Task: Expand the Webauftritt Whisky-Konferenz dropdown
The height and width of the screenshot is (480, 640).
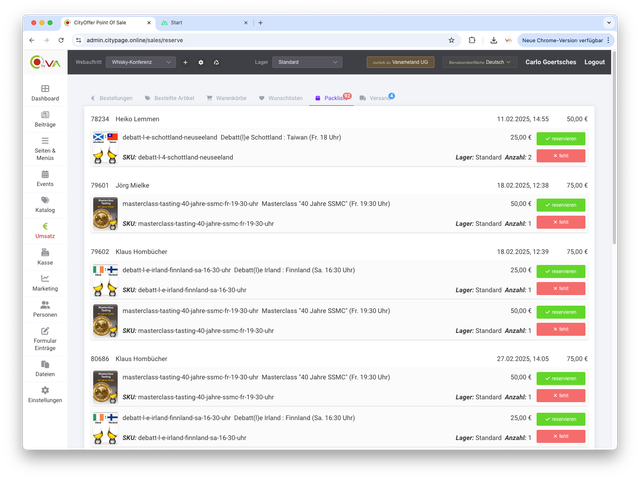Action: pyautogui.click(x=140, y=62)
